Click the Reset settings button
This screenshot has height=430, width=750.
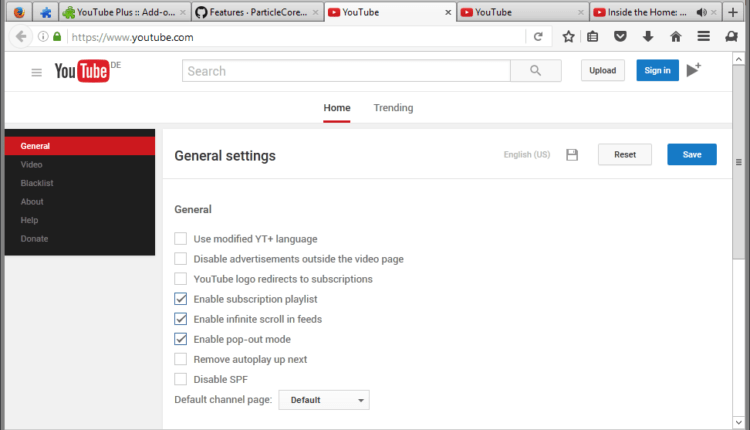coord(625,154)
